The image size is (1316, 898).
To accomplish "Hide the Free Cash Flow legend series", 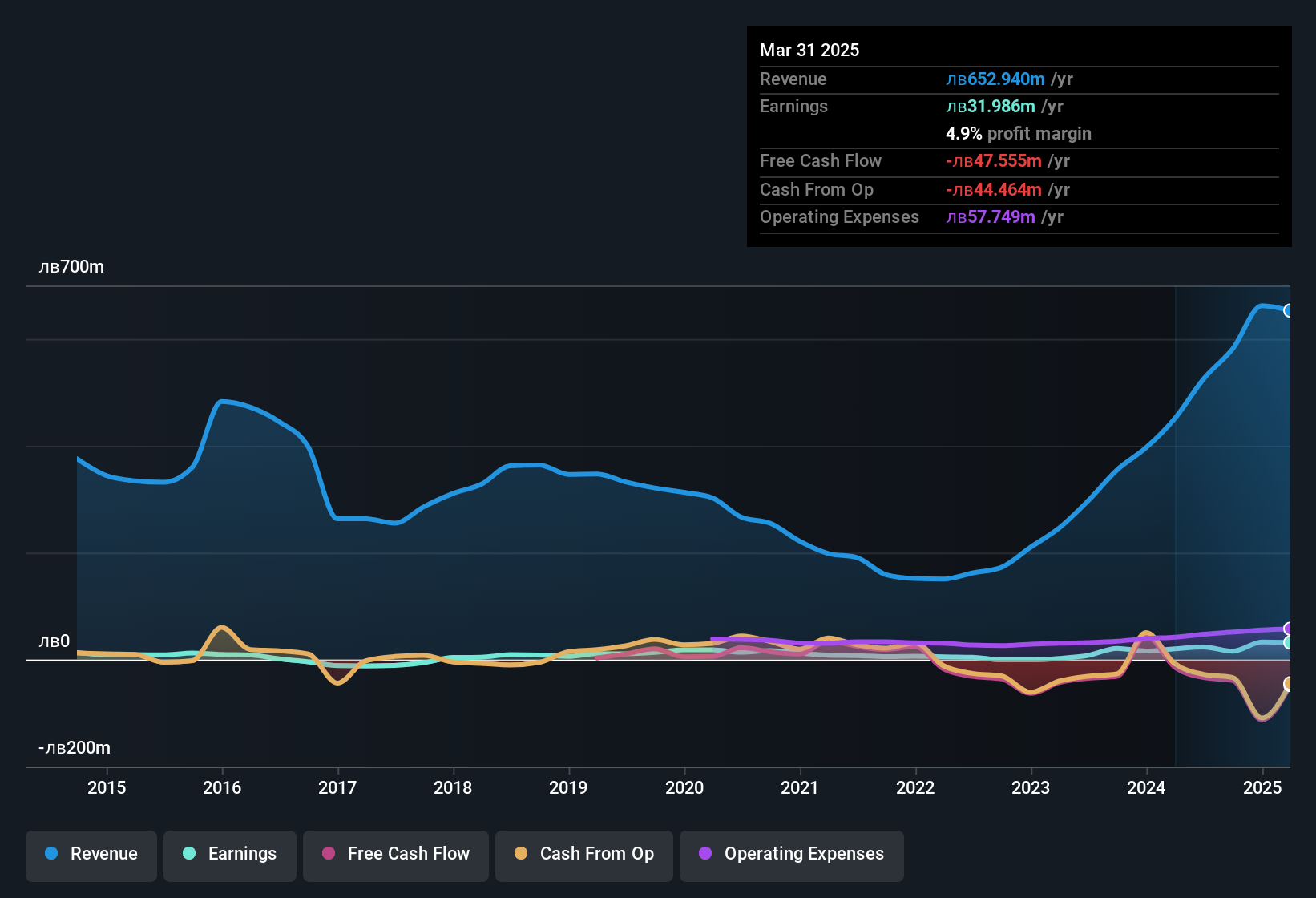I will (396, 854).
